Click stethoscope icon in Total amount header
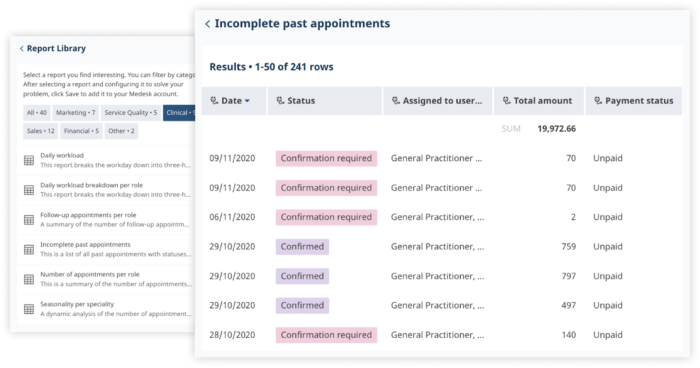 (507, 101)
